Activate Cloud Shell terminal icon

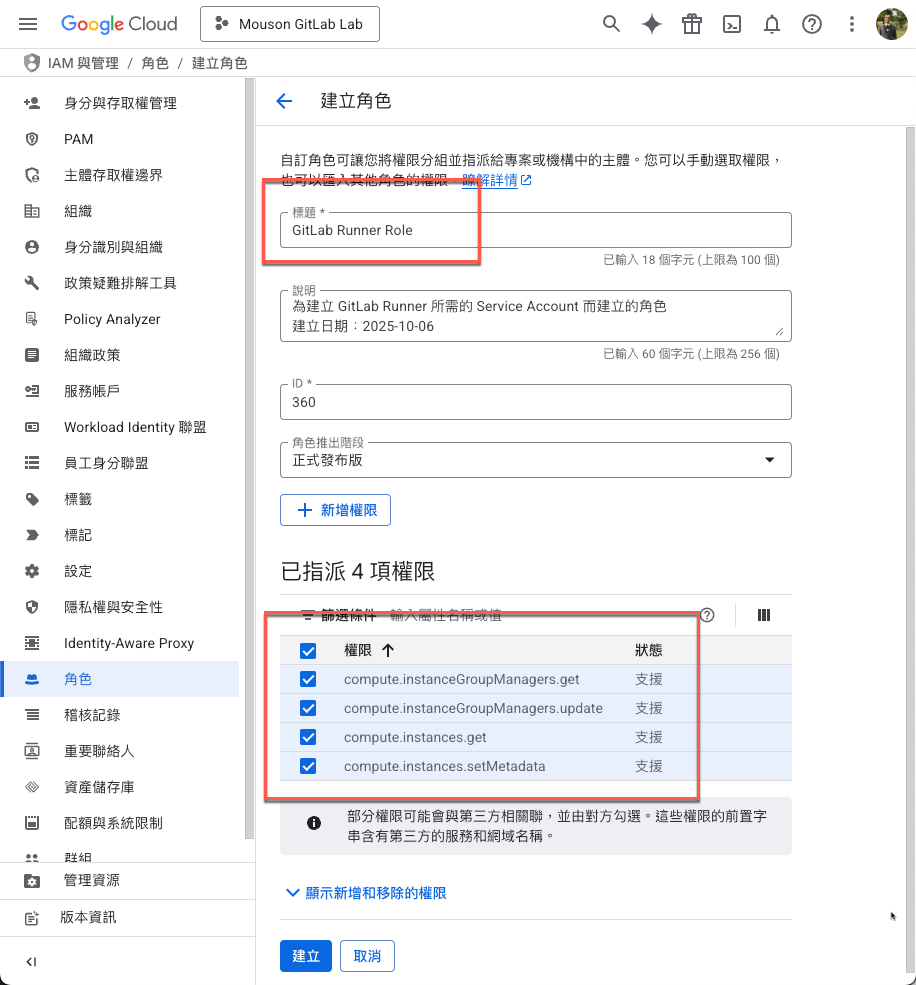(732, 24)
